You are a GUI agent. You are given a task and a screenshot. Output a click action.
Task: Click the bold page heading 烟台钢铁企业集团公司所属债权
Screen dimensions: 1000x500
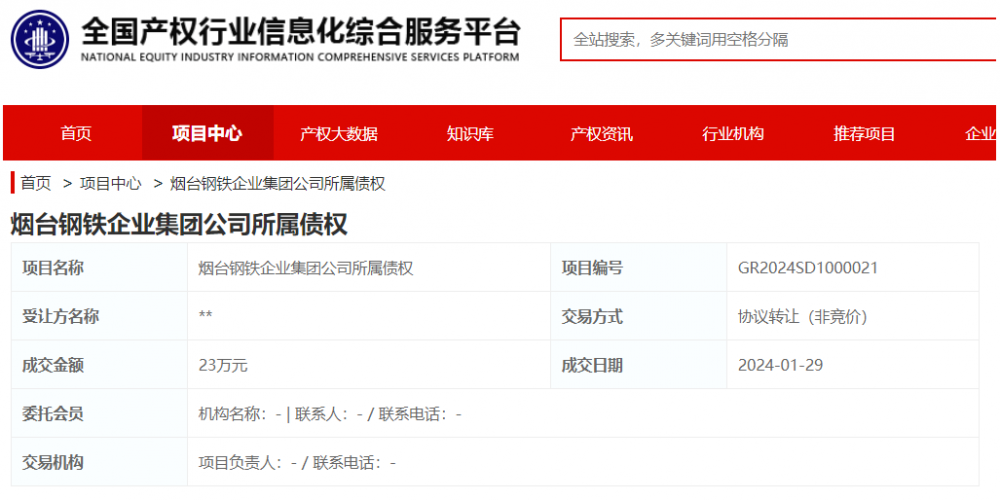(179, 224)
